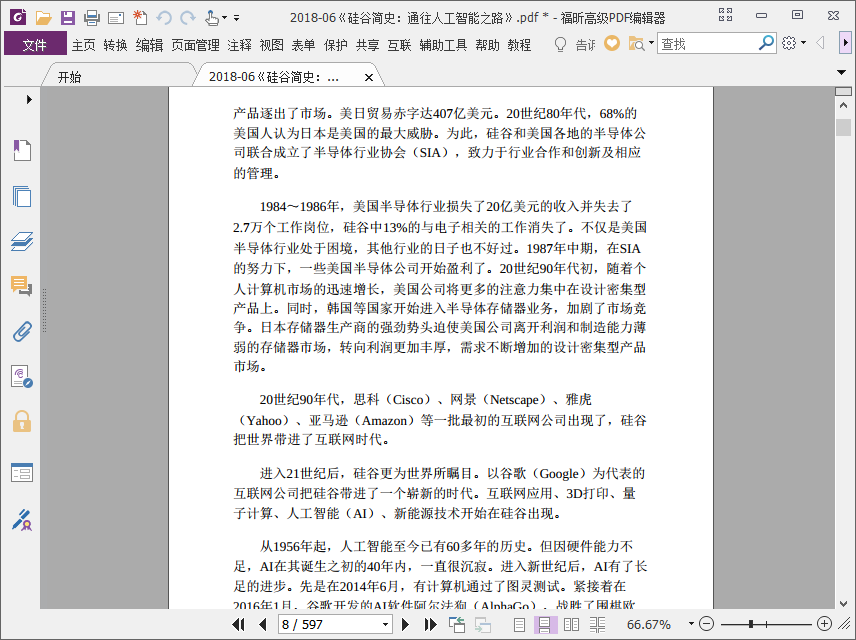Open the 保护 tab
The image size is (856, 640).
click(x=335, y=45)
